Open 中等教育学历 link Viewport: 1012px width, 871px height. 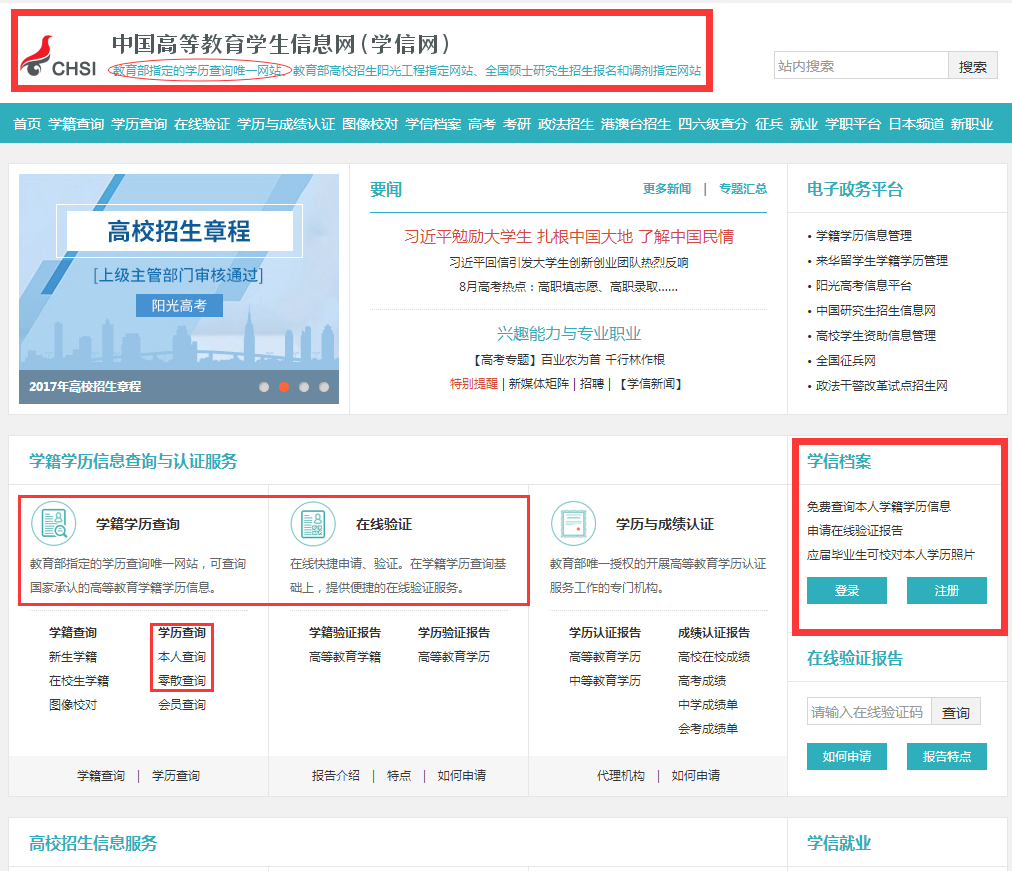[x=605, y=681]
